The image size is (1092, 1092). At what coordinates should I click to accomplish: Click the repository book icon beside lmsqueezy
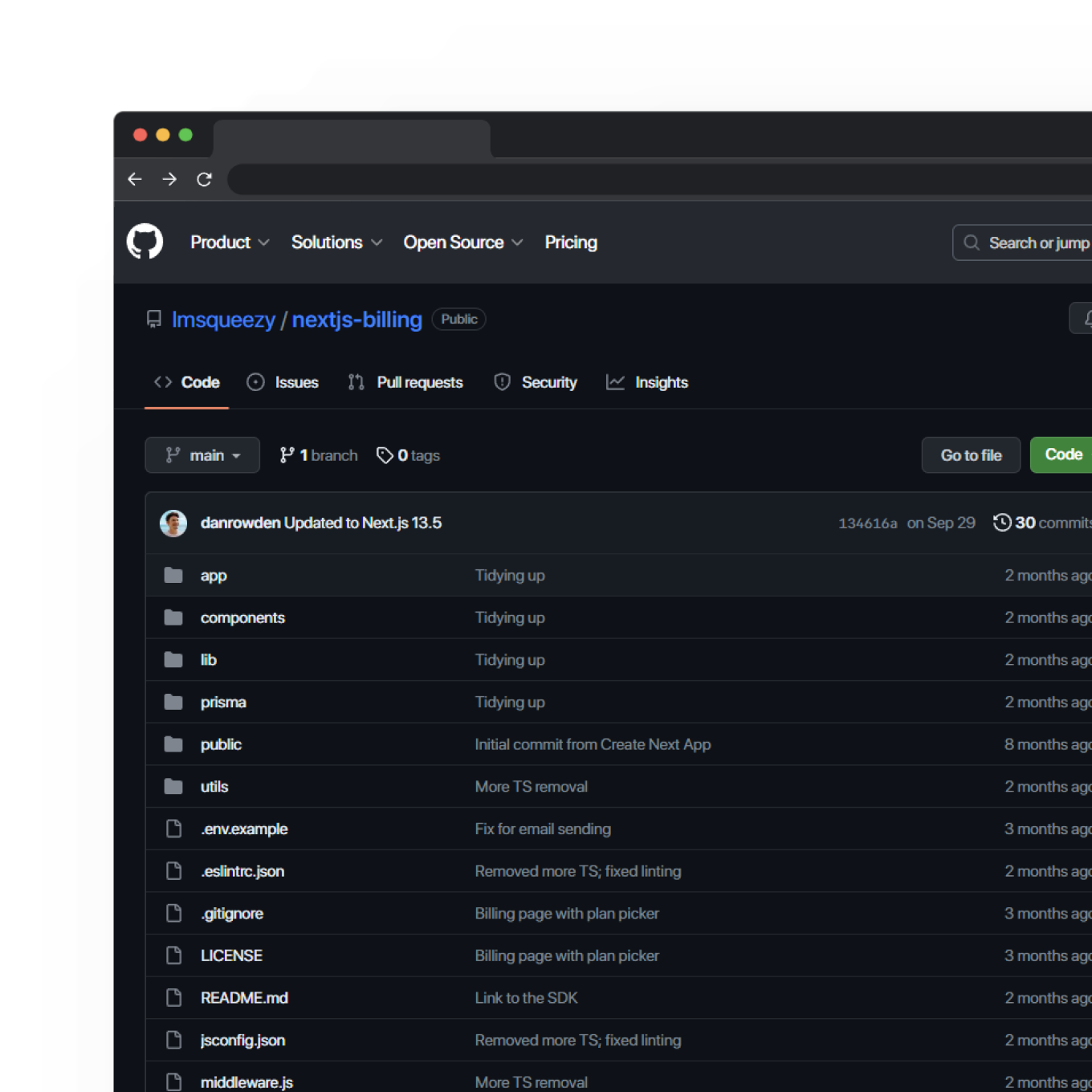[153, 320]
